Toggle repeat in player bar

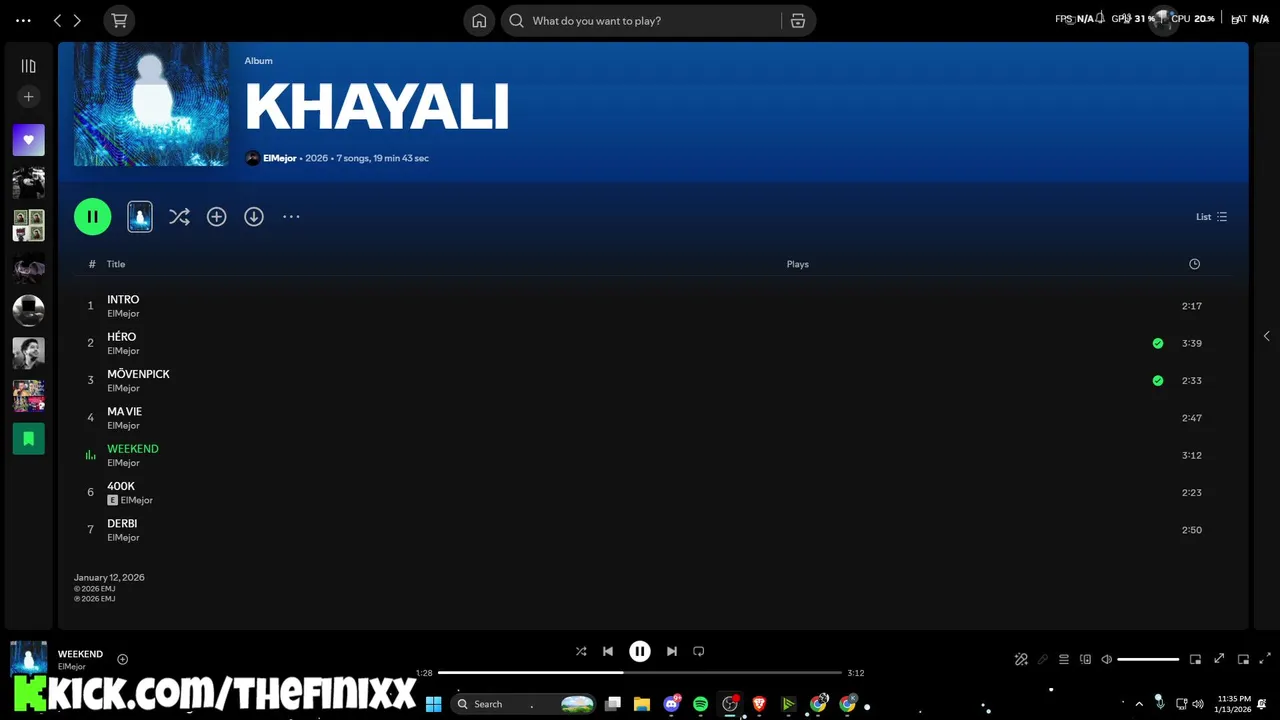pos(699,651)
